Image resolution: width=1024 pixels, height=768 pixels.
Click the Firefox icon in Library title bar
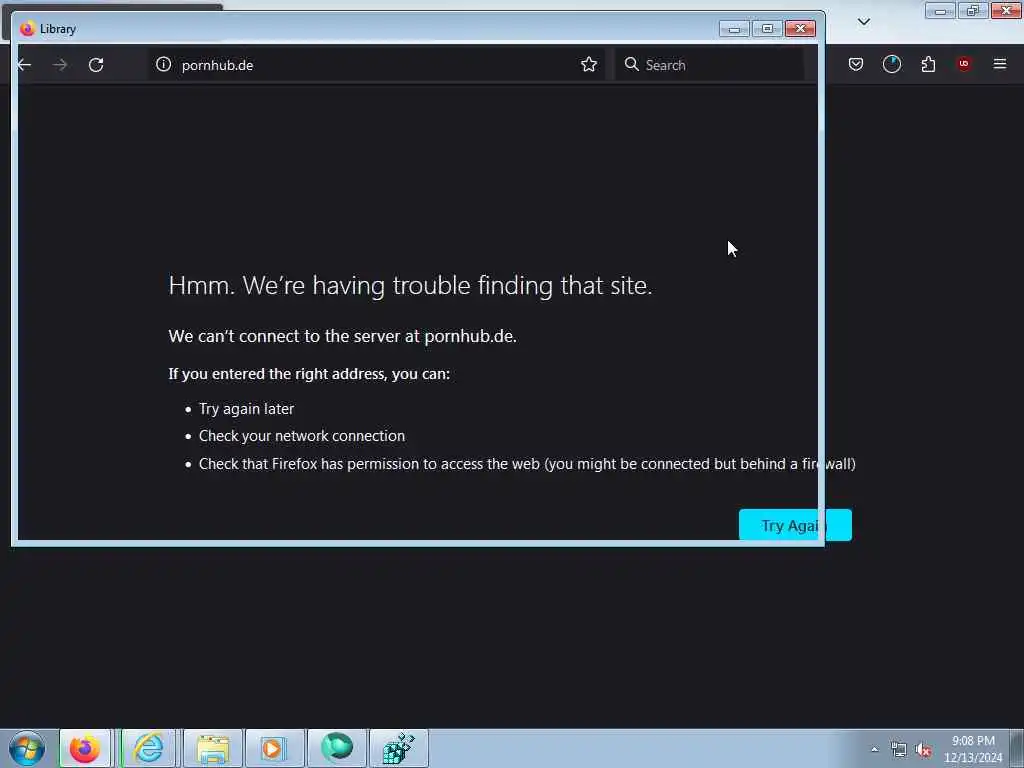pos(27,29)
